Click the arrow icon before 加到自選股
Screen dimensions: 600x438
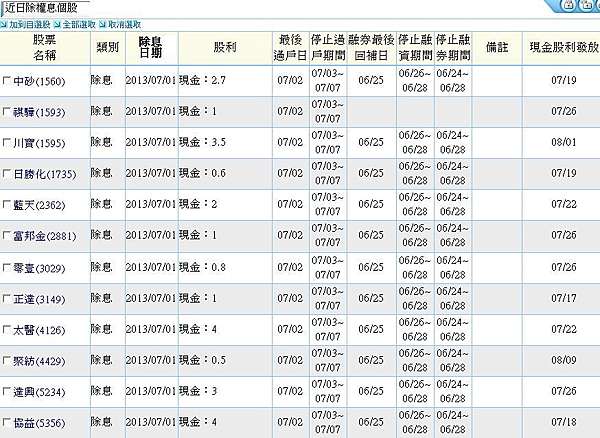click(4, 24)
